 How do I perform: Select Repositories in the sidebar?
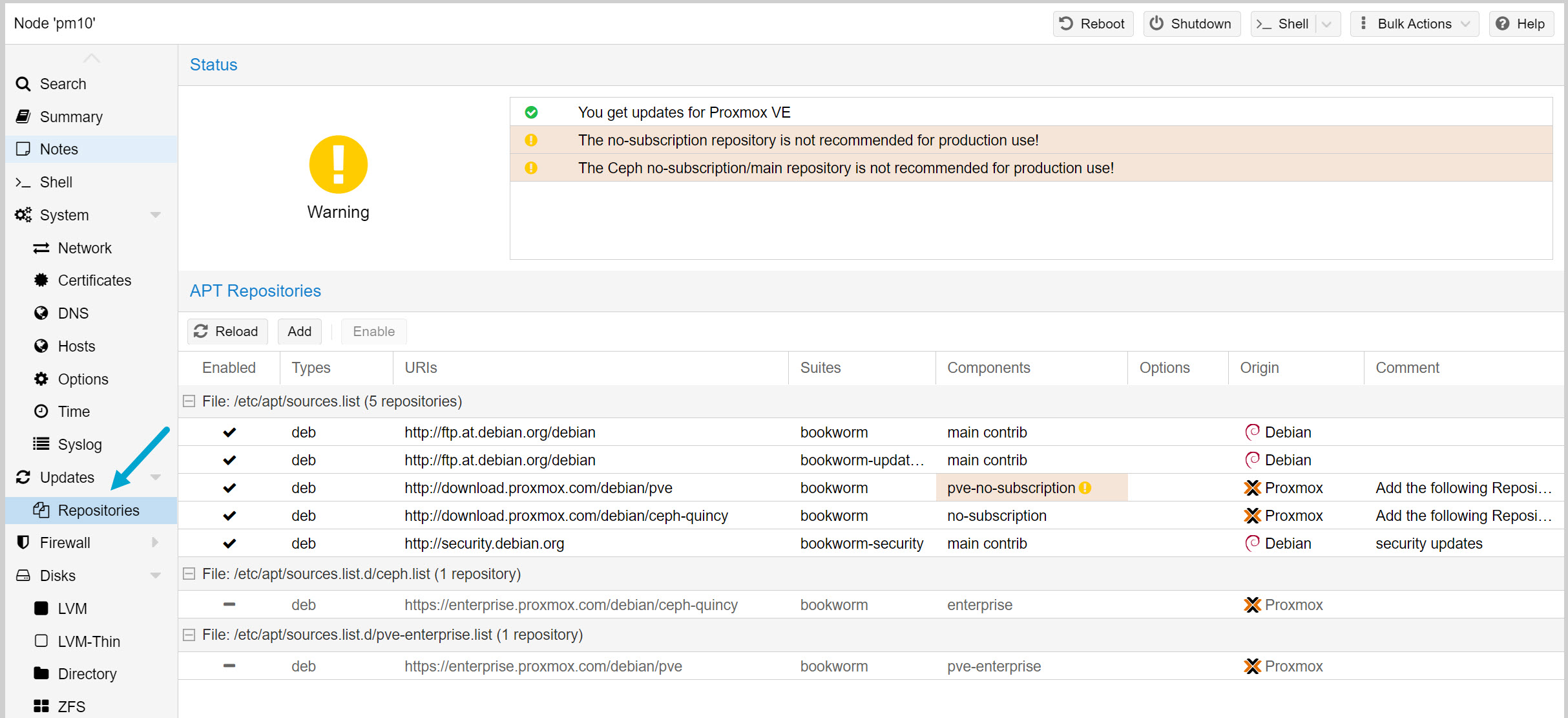[x=98, y=511]
